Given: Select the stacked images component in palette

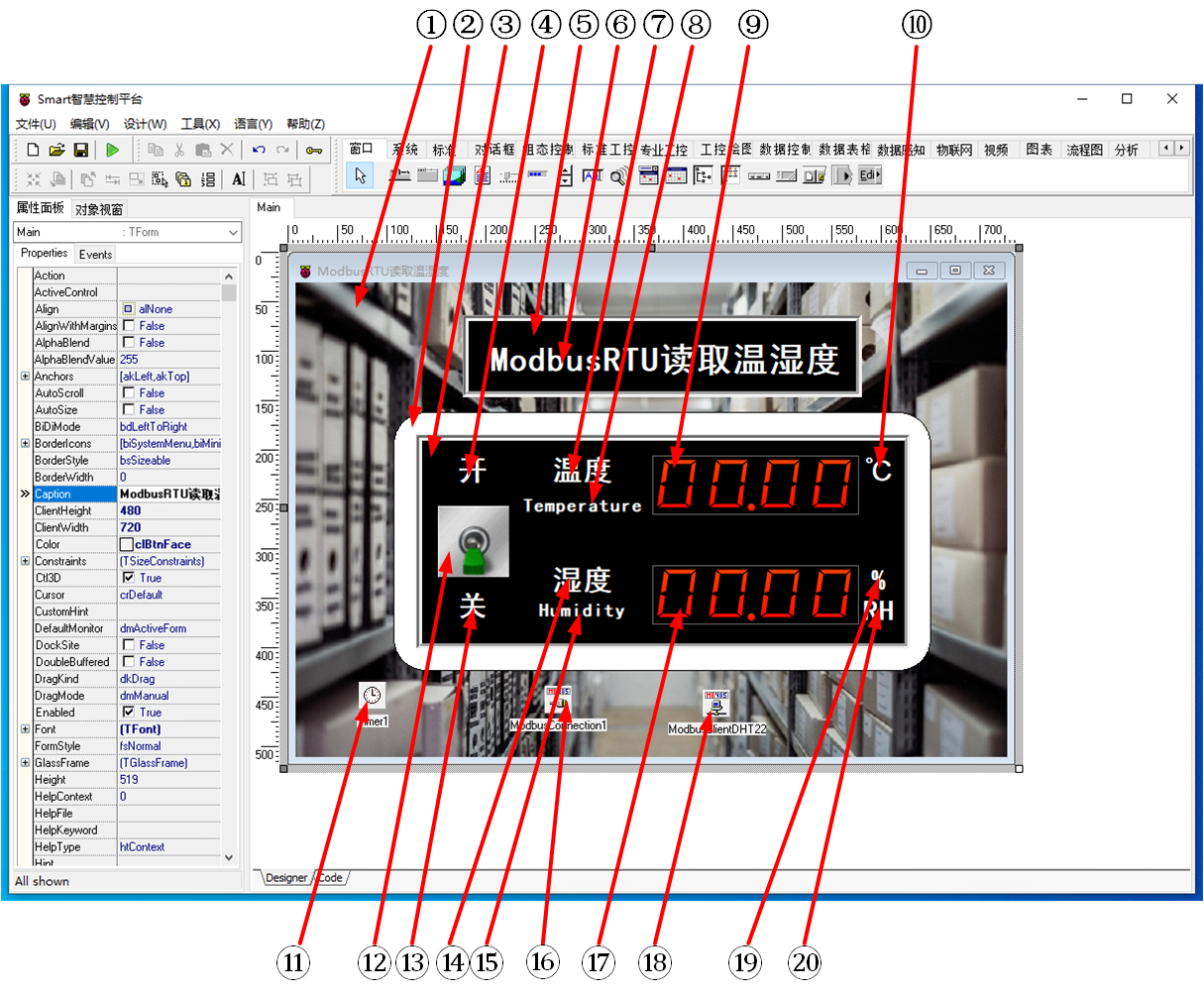Looking at the screenshot, I should (455, 175).
